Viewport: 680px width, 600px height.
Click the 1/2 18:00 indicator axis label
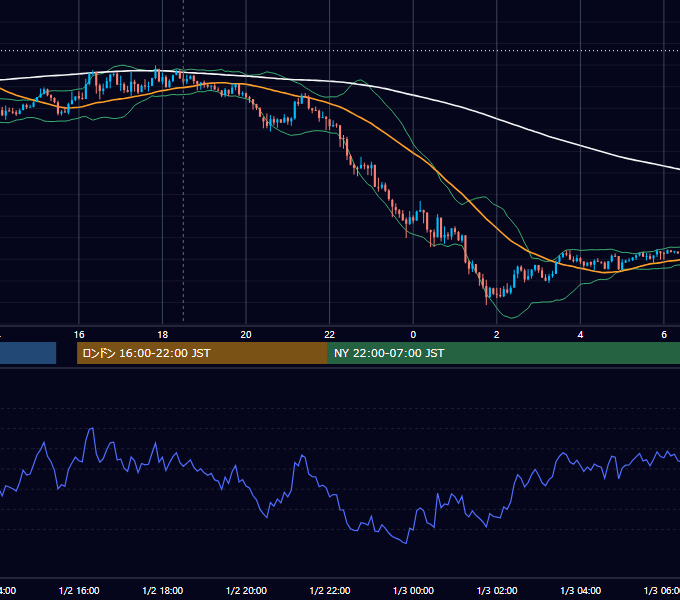pyautogui.click(x=163, y=590)
